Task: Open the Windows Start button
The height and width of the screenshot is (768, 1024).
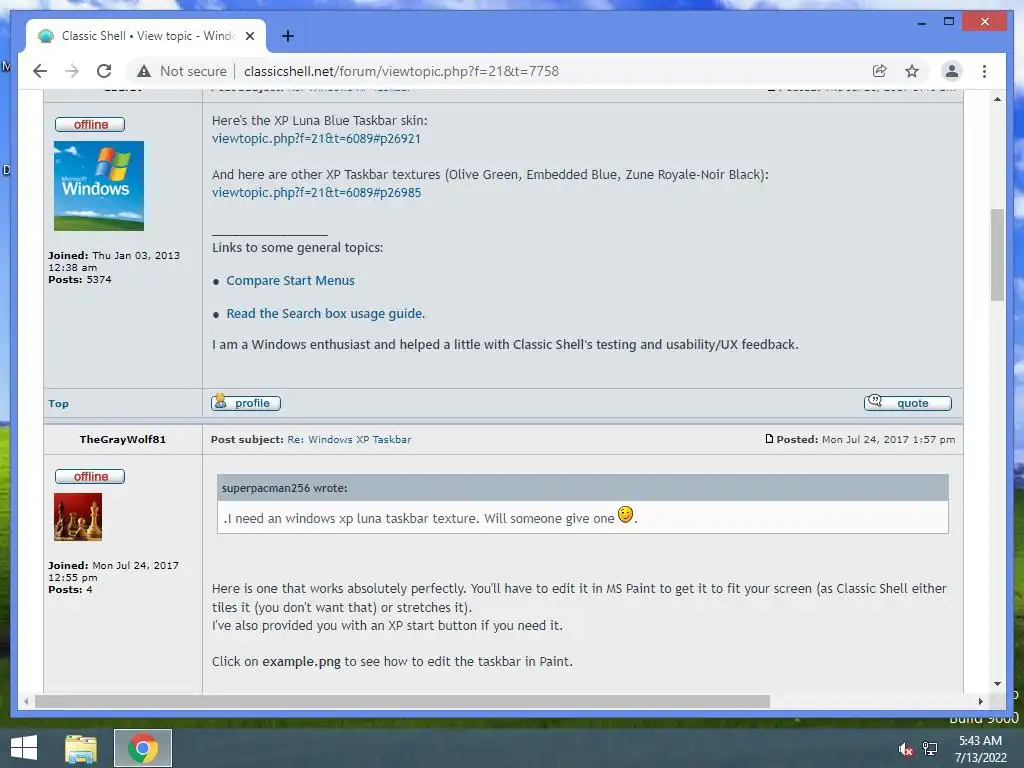Action: pos(24,748)
